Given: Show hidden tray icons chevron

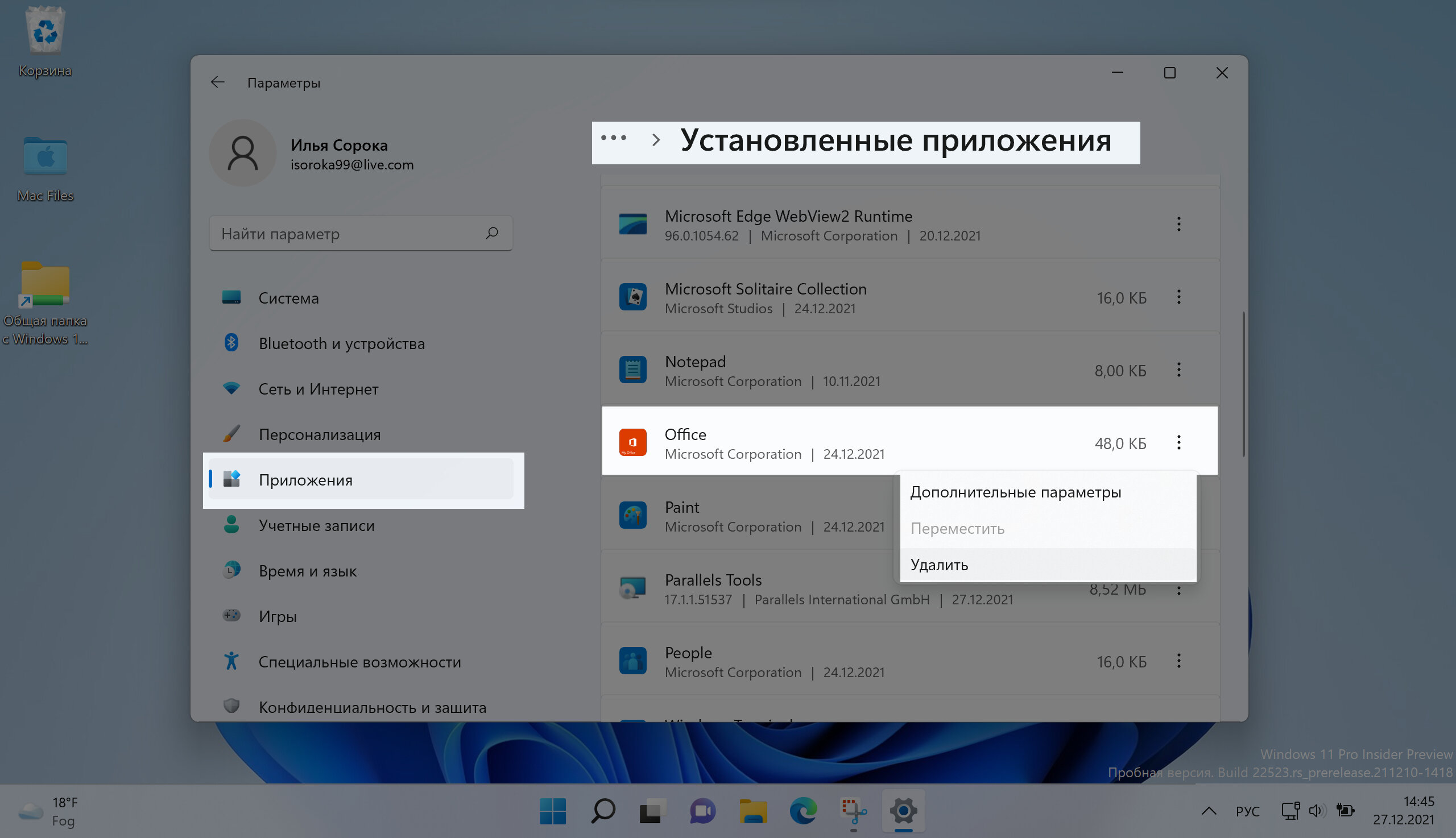Looking at the screenshot, I should [x=1209, y=811].
